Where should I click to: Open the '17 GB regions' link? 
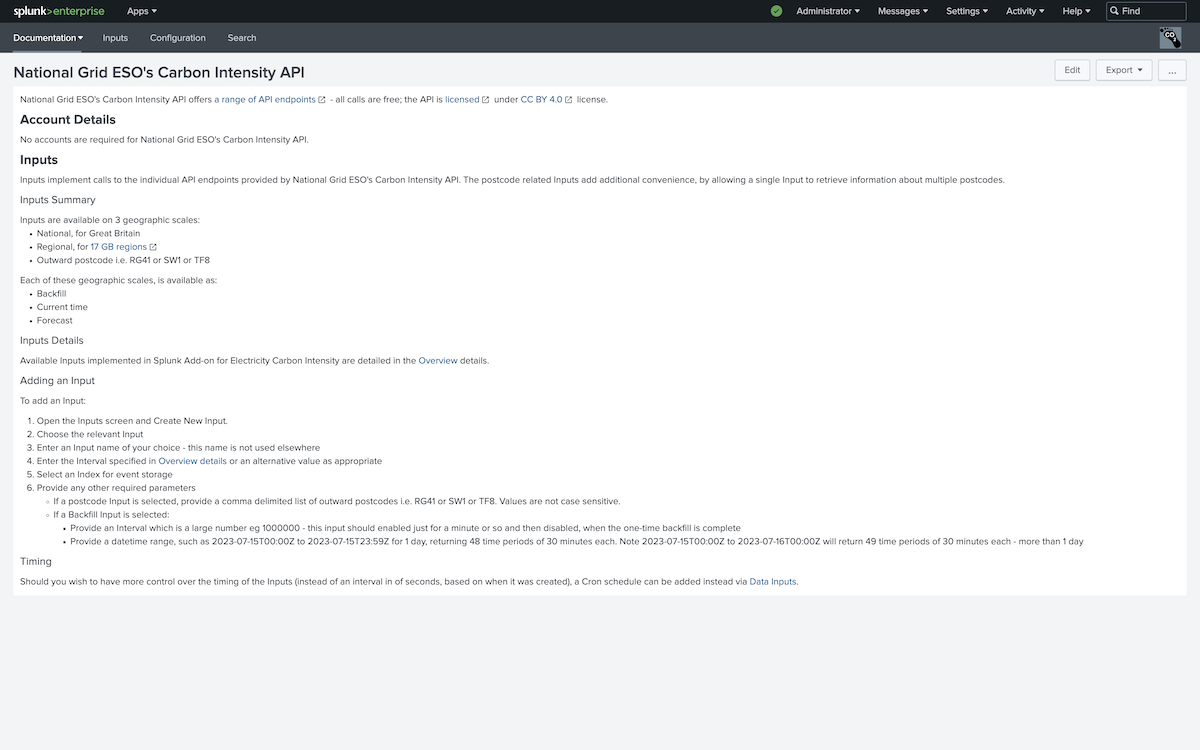(x=118, y=247)
